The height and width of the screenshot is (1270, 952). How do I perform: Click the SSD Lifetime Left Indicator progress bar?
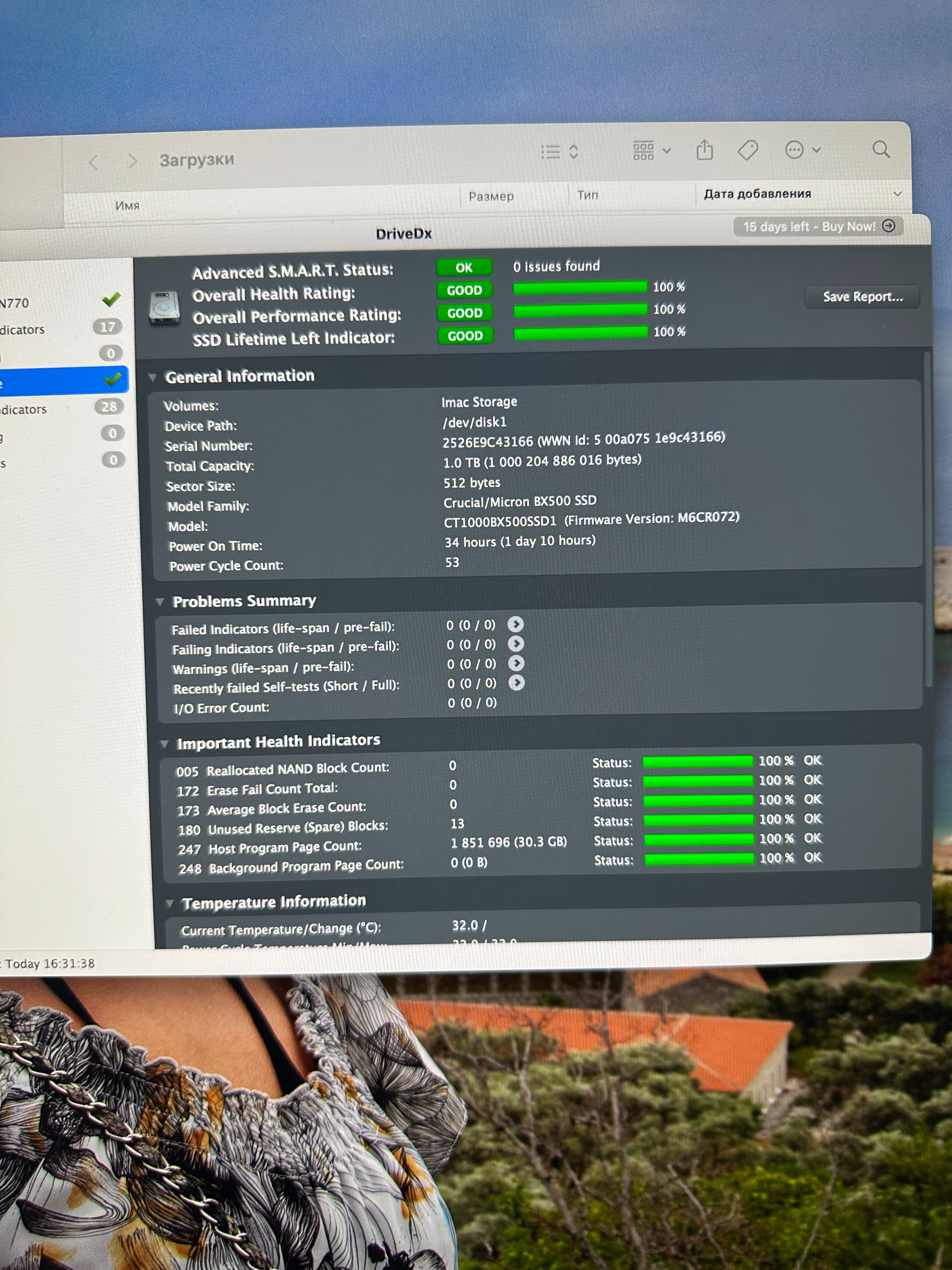point(581,333)
